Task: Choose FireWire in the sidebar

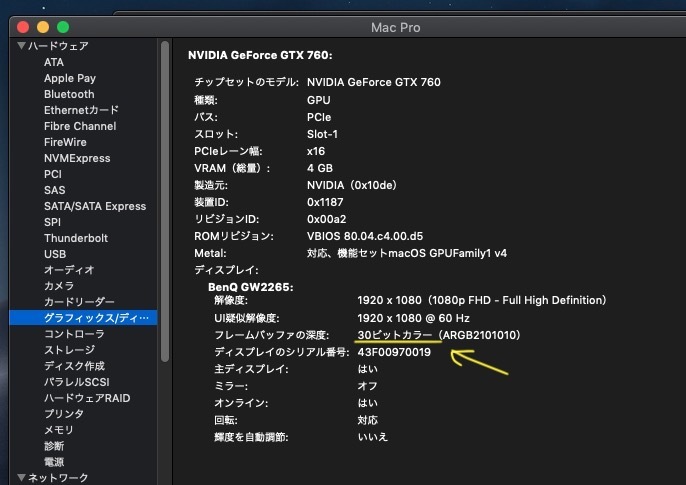Action: coord(65,142)
